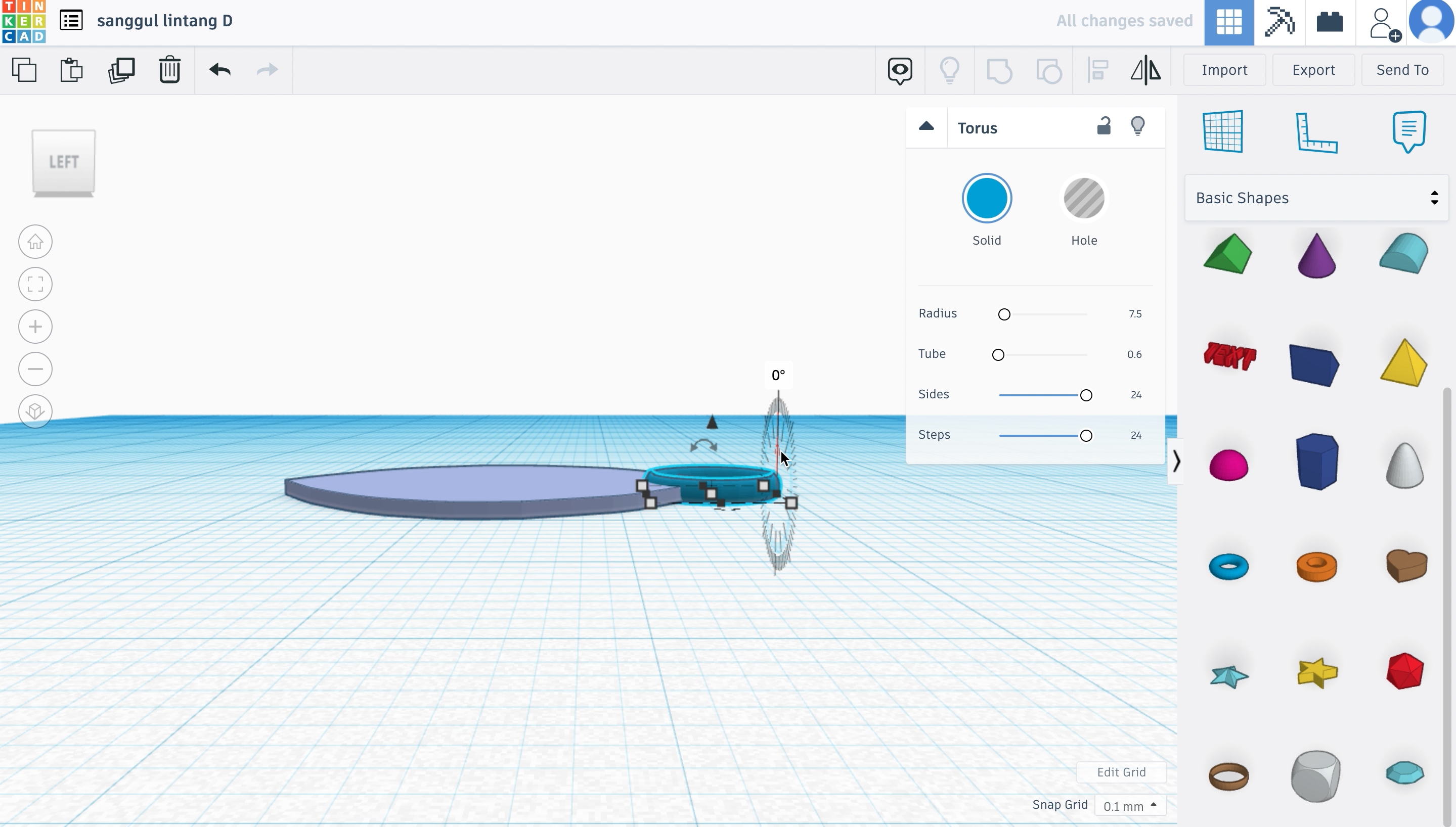The image size is (1456, 827).
Task: Undo the last action
Action: tap(220, 70)
